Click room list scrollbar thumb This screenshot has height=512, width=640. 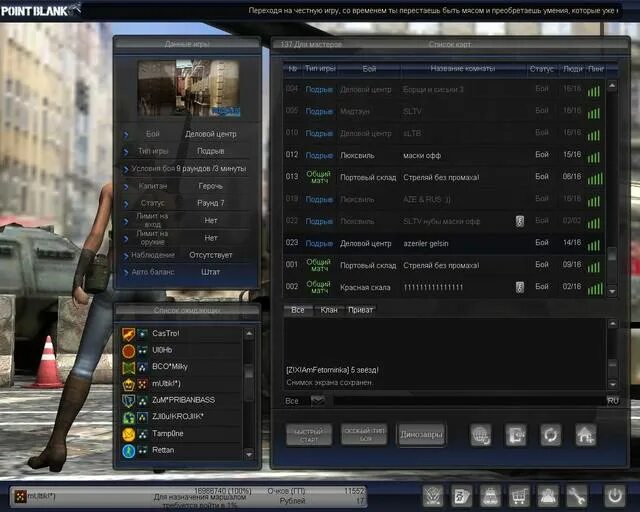(612, 254)
